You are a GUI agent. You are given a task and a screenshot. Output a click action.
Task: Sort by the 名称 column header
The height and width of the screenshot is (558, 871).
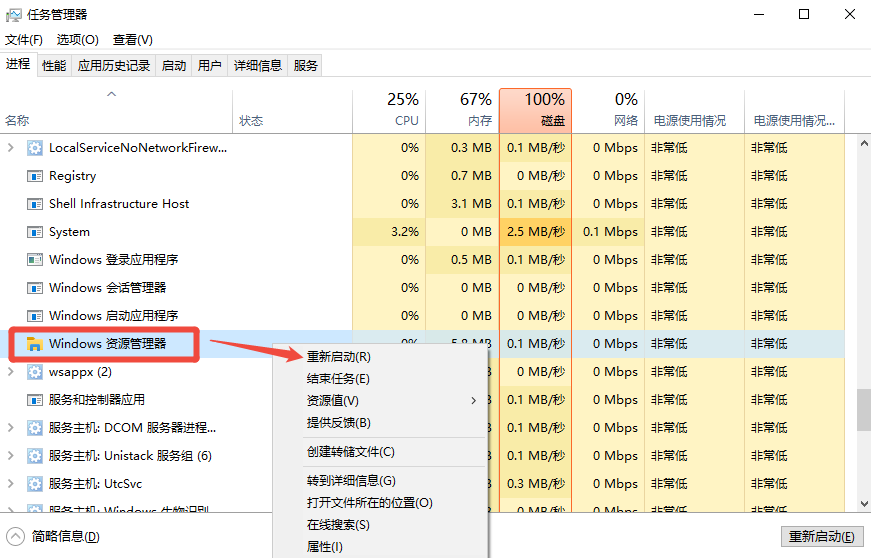click(116, 111)
